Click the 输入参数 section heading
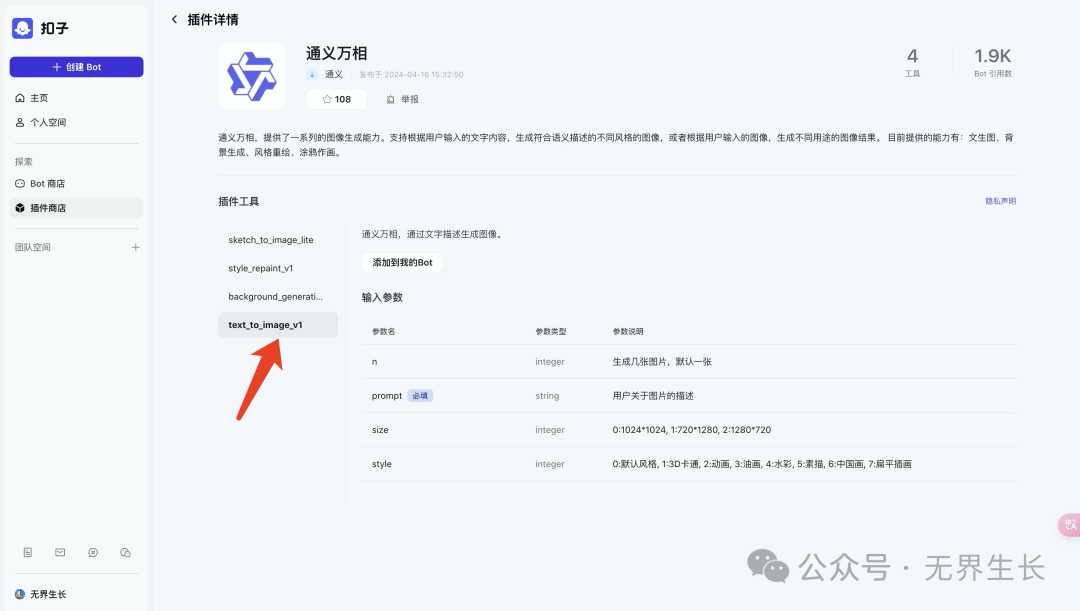 382,298
